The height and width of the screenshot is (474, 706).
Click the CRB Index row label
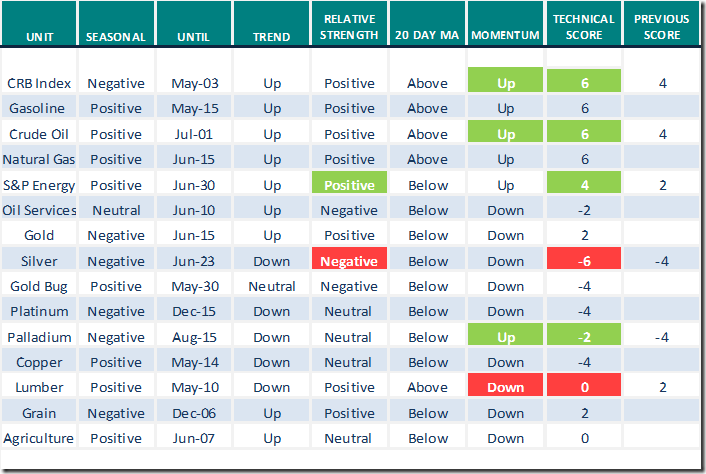coord(38,83)
